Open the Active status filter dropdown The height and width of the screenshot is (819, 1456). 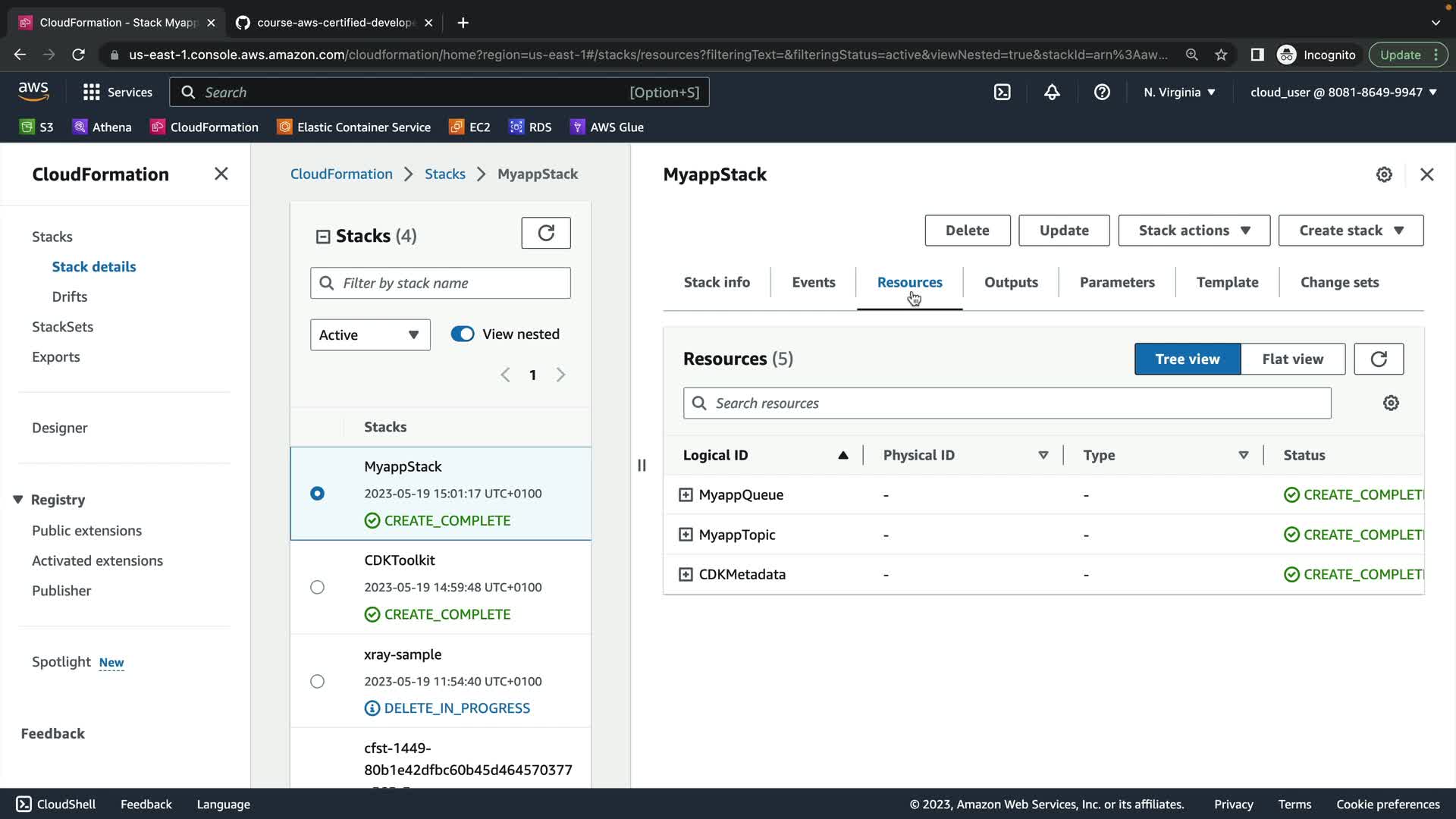click(369, 335)
